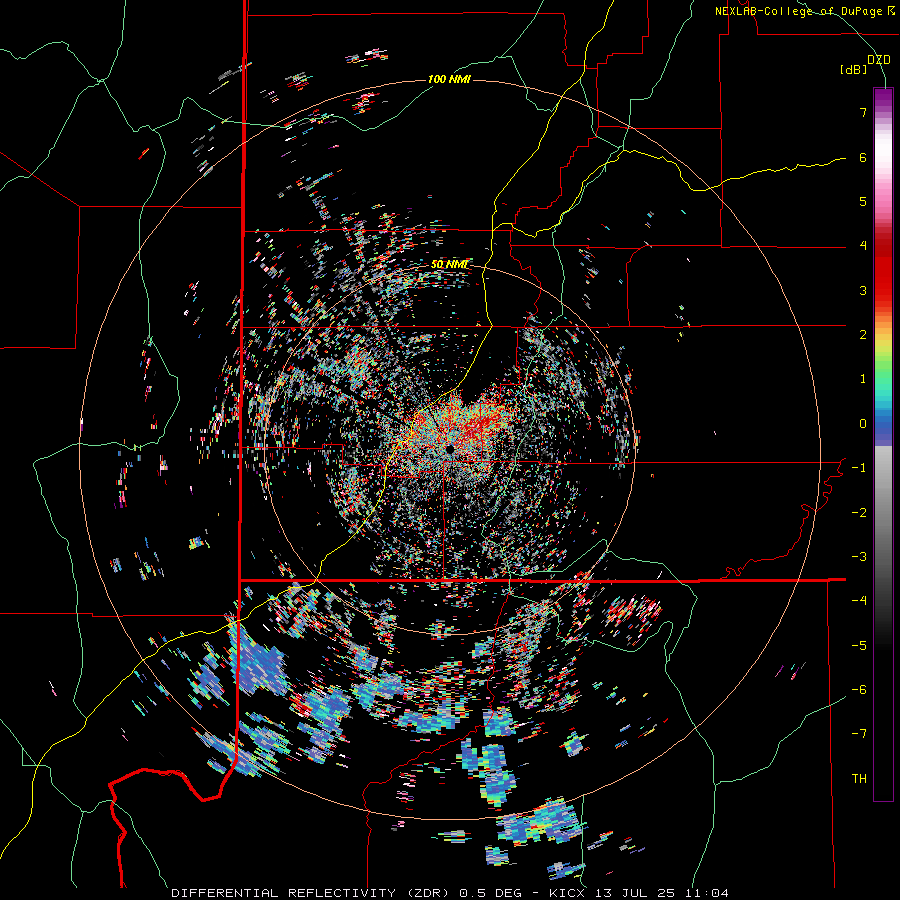Click the 50 NMI range ring label
900x900 pixels.
coord(449,264)
